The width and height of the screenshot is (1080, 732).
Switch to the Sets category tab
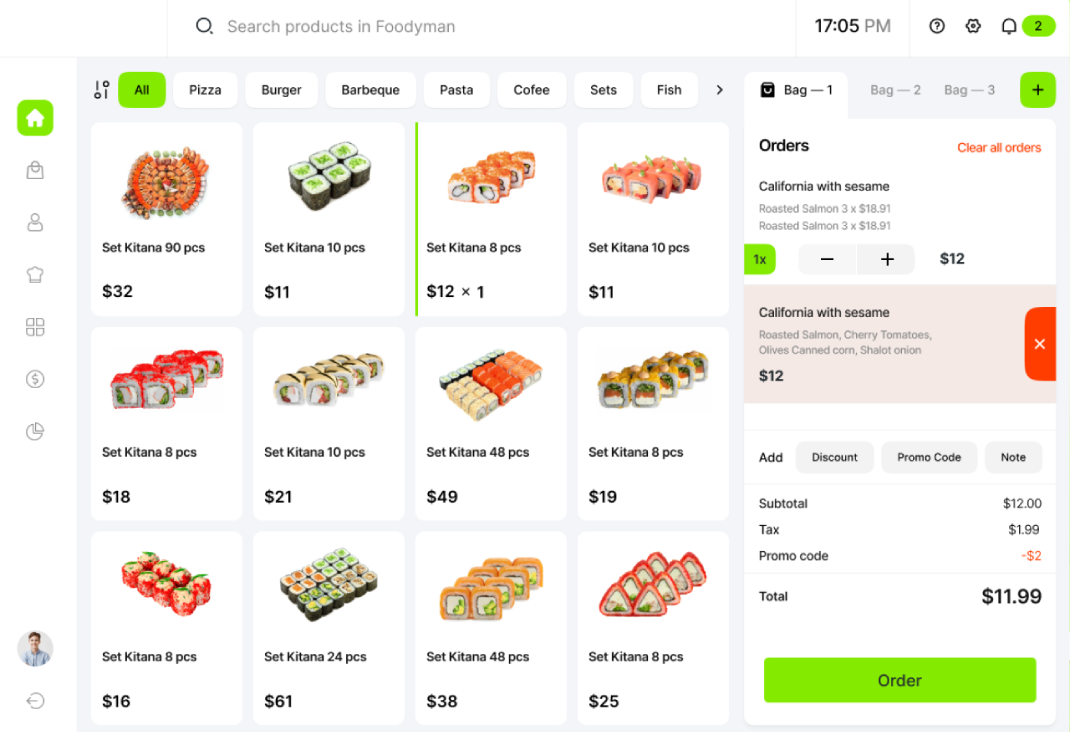click(603, 89)
